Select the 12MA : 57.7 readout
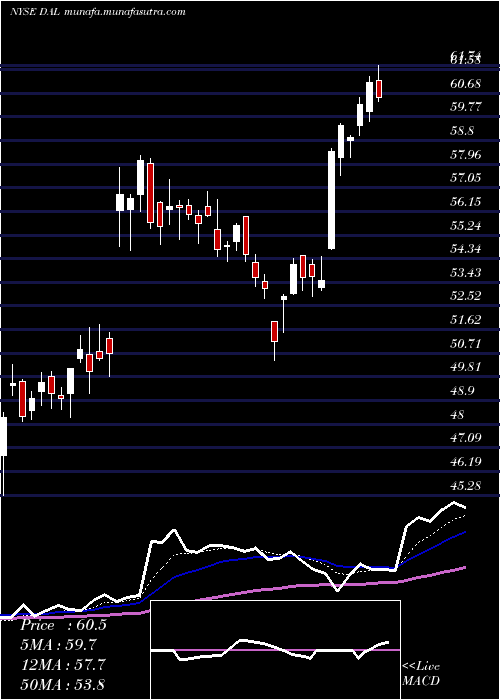Viewport: 500px width, 700px height. pyautogui.click(x=62, y=665)
